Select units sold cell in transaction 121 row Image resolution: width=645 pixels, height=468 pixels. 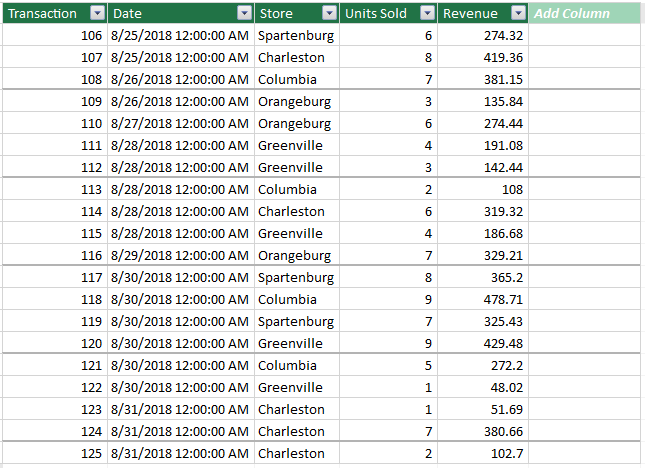pyautogui.click(x=388, y=365)
